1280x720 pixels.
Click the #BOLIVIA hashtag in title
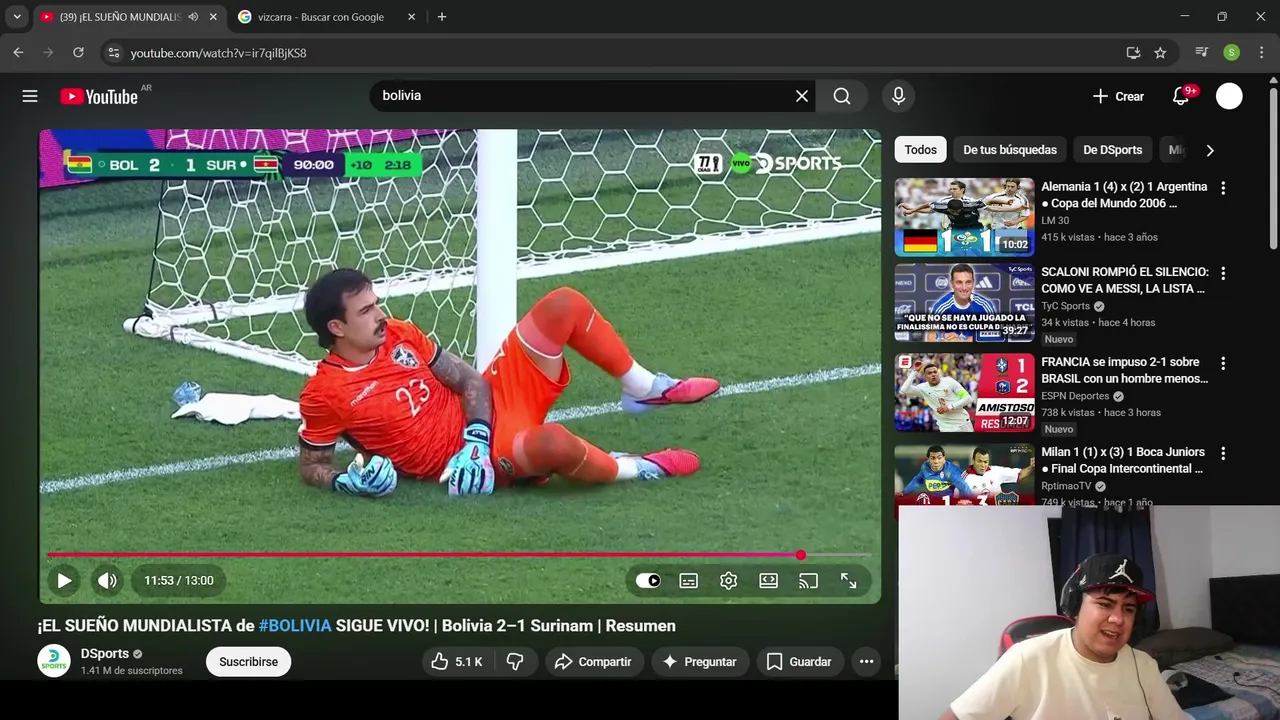click(x=295, y=626)
